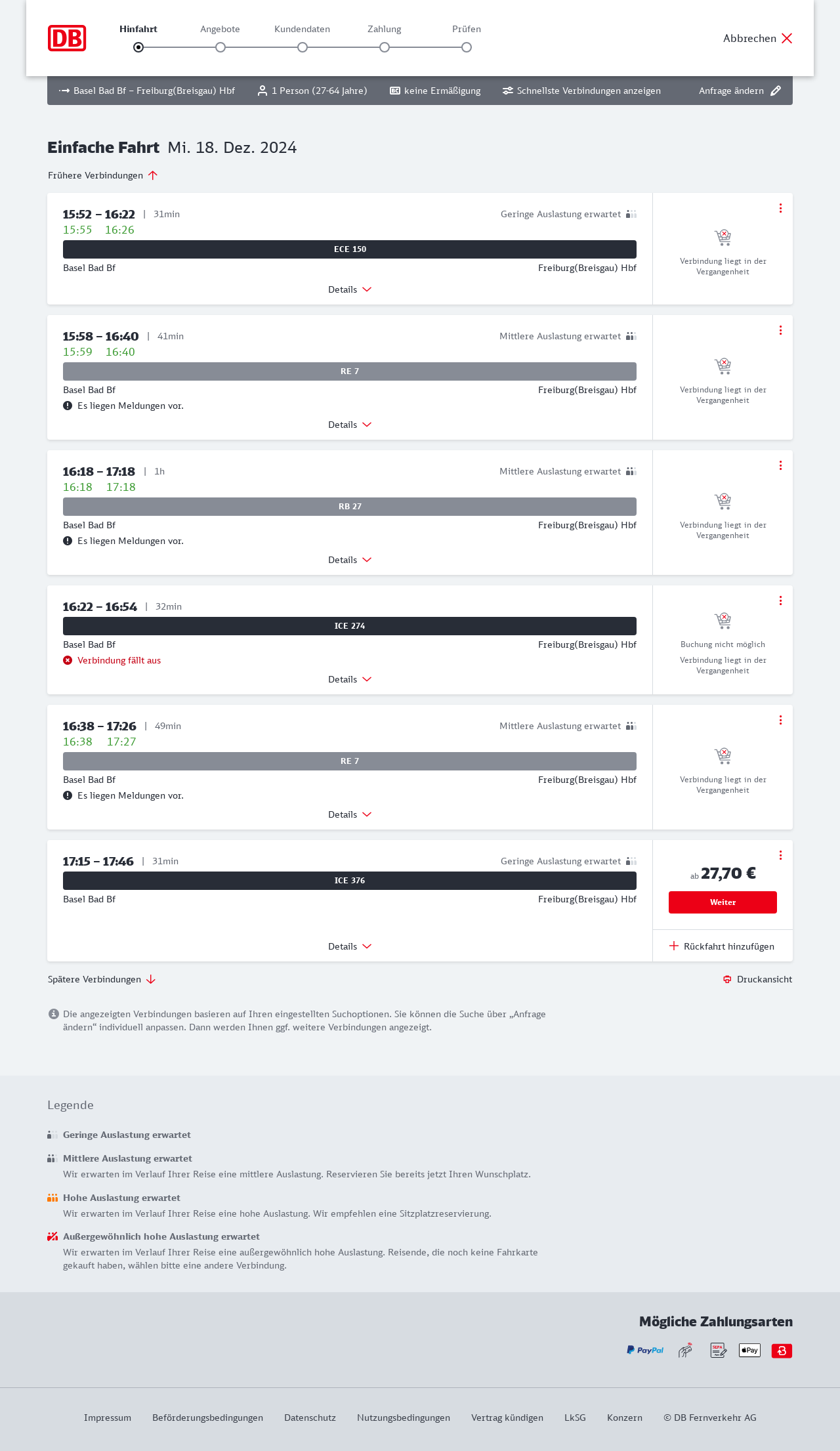Image resolution: width=840 pixels, height=1451 pixels.
Task: Click the DB logo
Action: click(x=67, y=38)
